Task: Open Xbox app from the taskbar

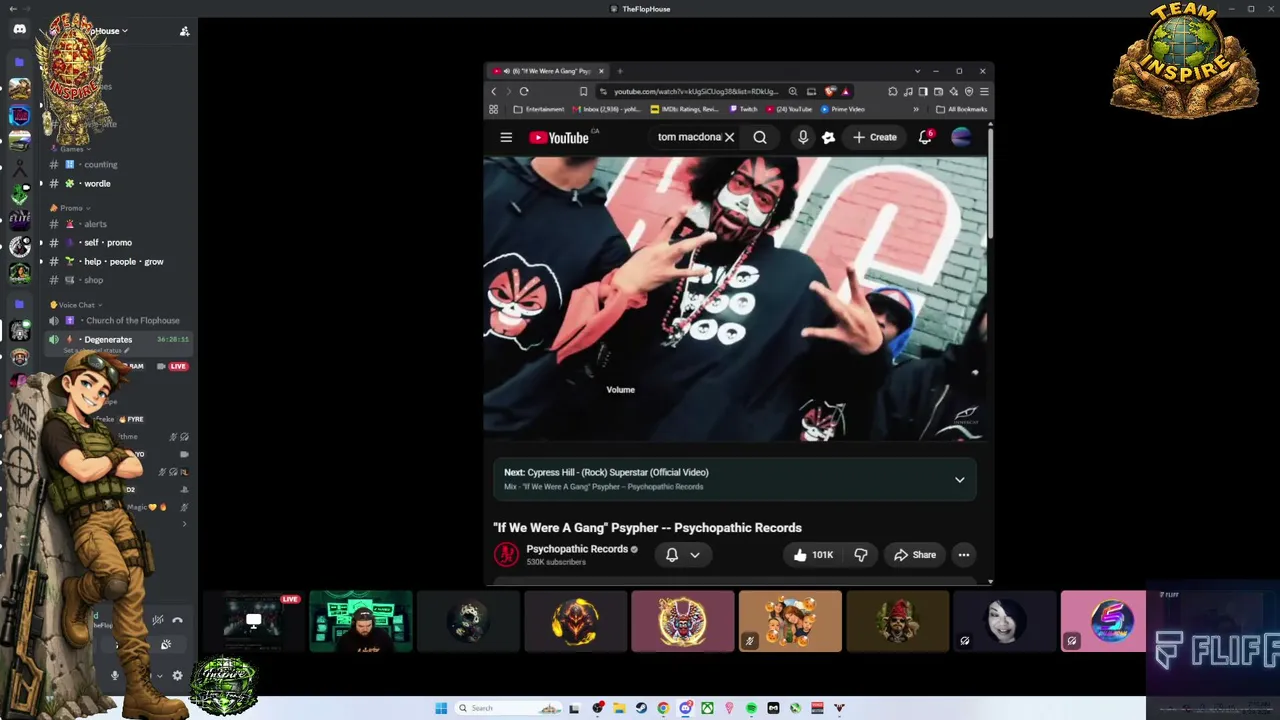Action: point(707,708)
